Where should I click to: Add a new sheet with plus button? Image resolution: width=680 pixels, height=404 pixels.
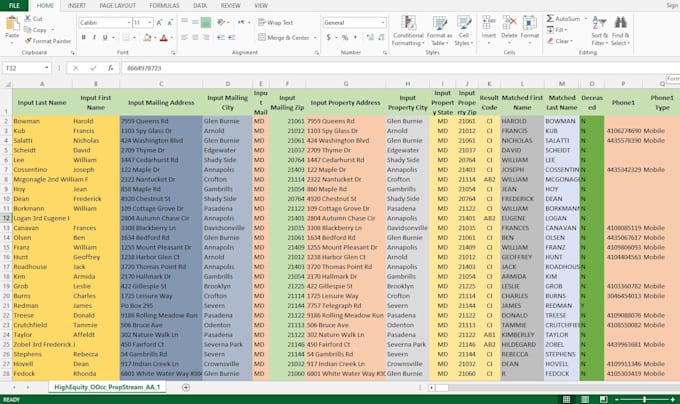tap(186, 388)
